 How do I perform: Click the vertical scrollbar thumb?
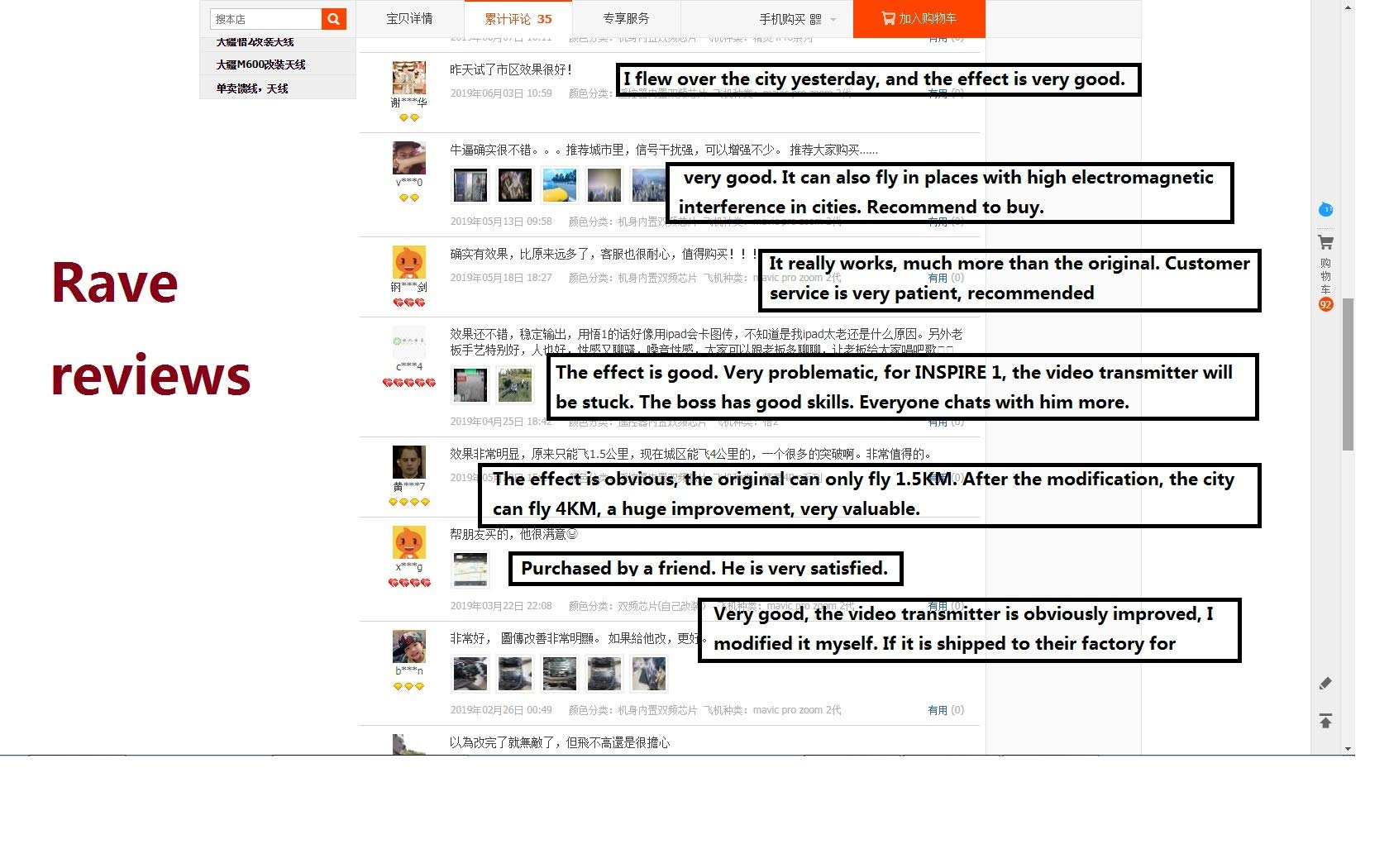(x=1348, y=374)
